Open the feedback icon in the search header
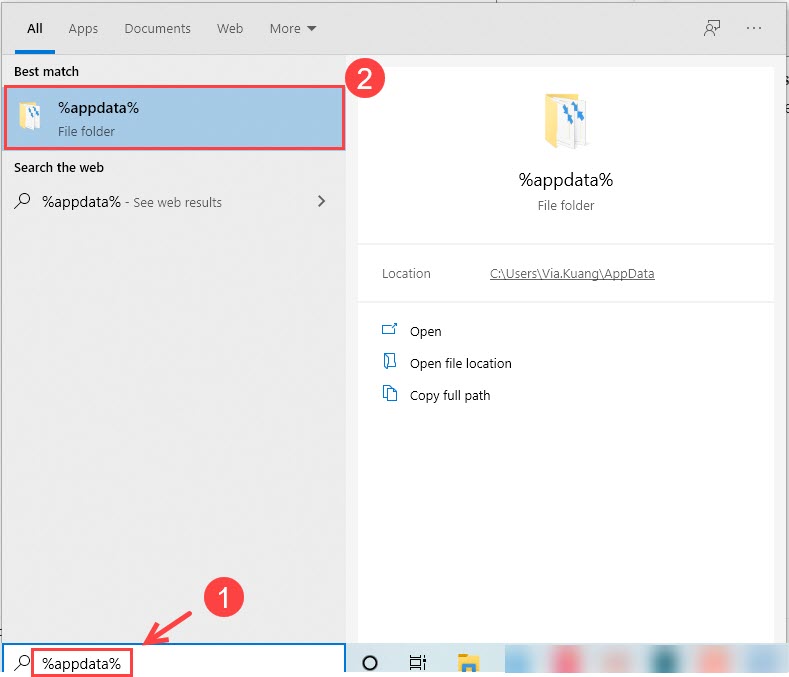Screen dimensions: 789x677 point(712,29)
